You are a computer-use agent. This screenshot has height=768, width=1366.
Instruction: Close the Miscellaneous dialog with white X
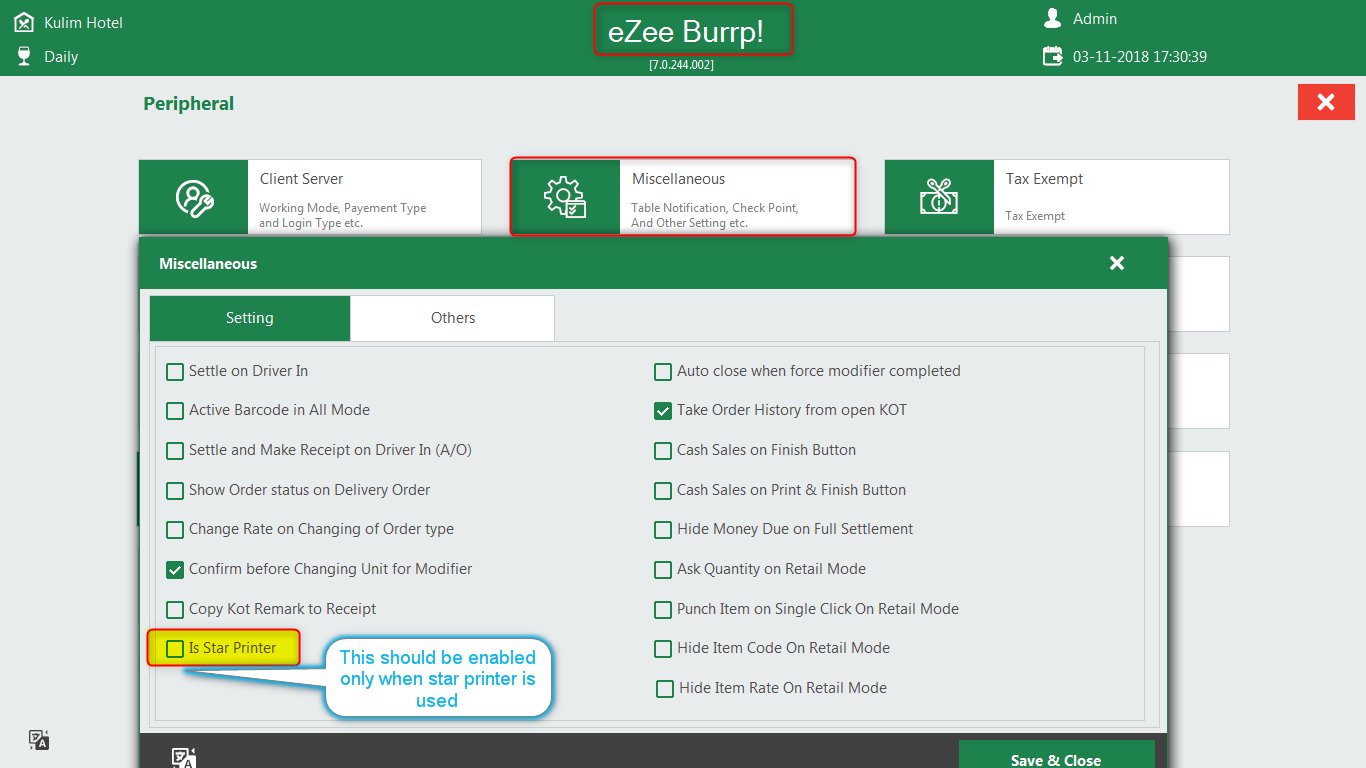pos(1117,263)
